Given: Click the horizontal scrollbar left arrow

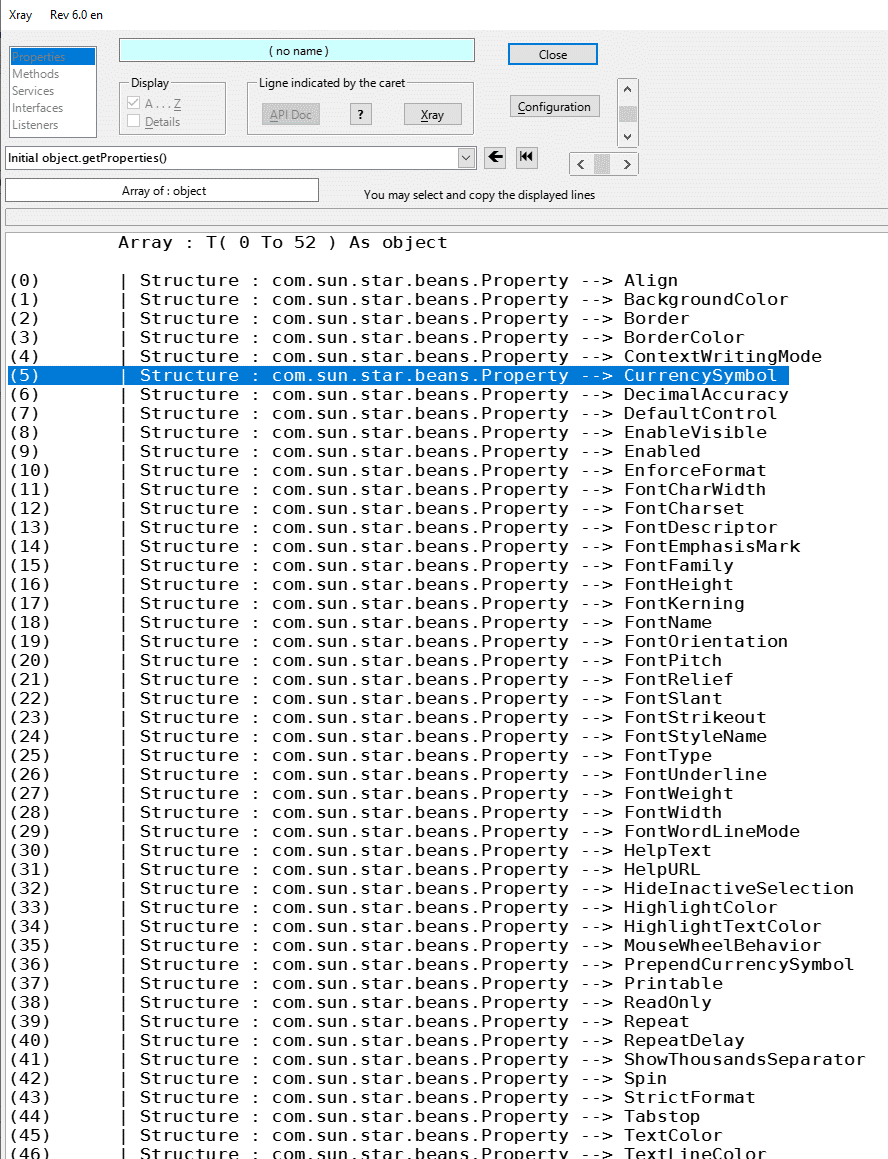Looking at the screenshot, I should point(579,164).
